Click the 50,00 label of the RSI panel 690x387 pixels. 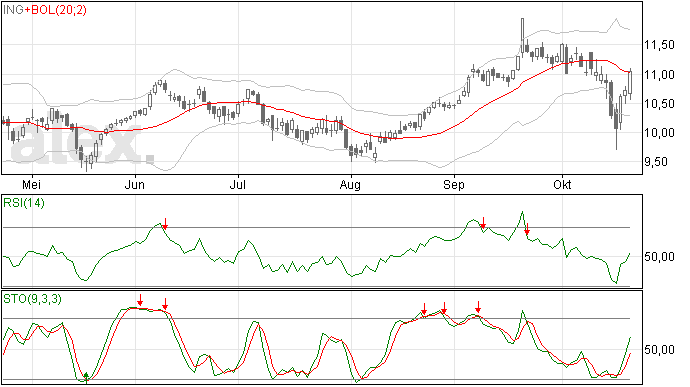tap(659, 257)
